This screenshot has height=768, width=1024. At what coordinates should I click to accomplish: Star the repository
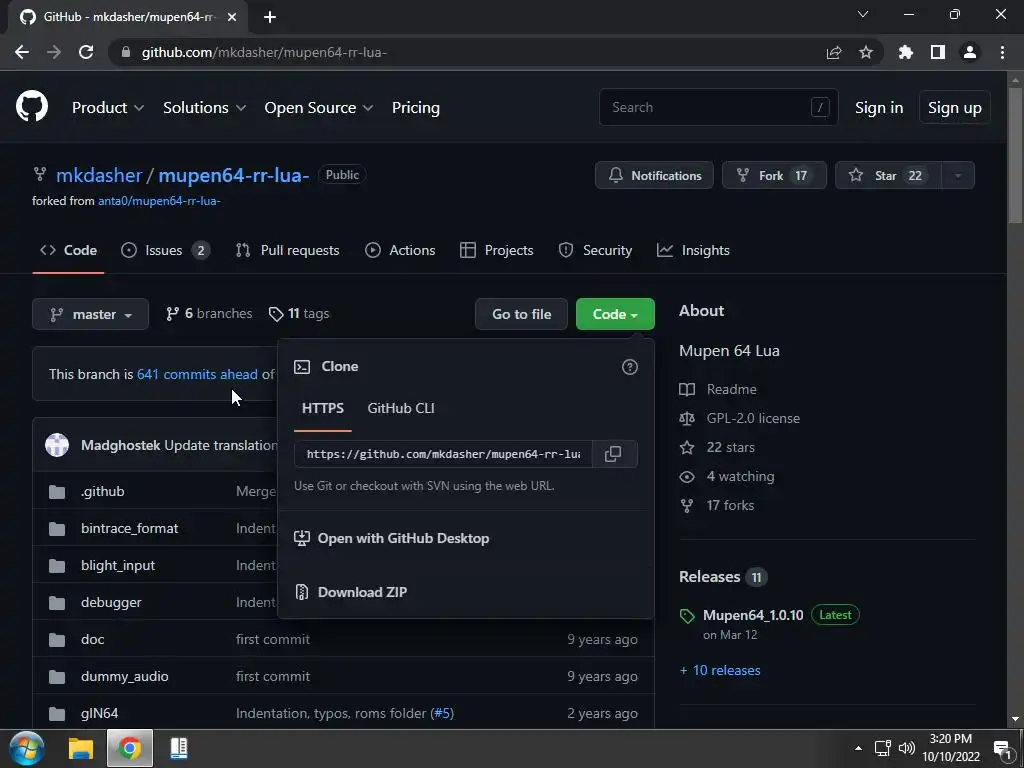point(888,175)
